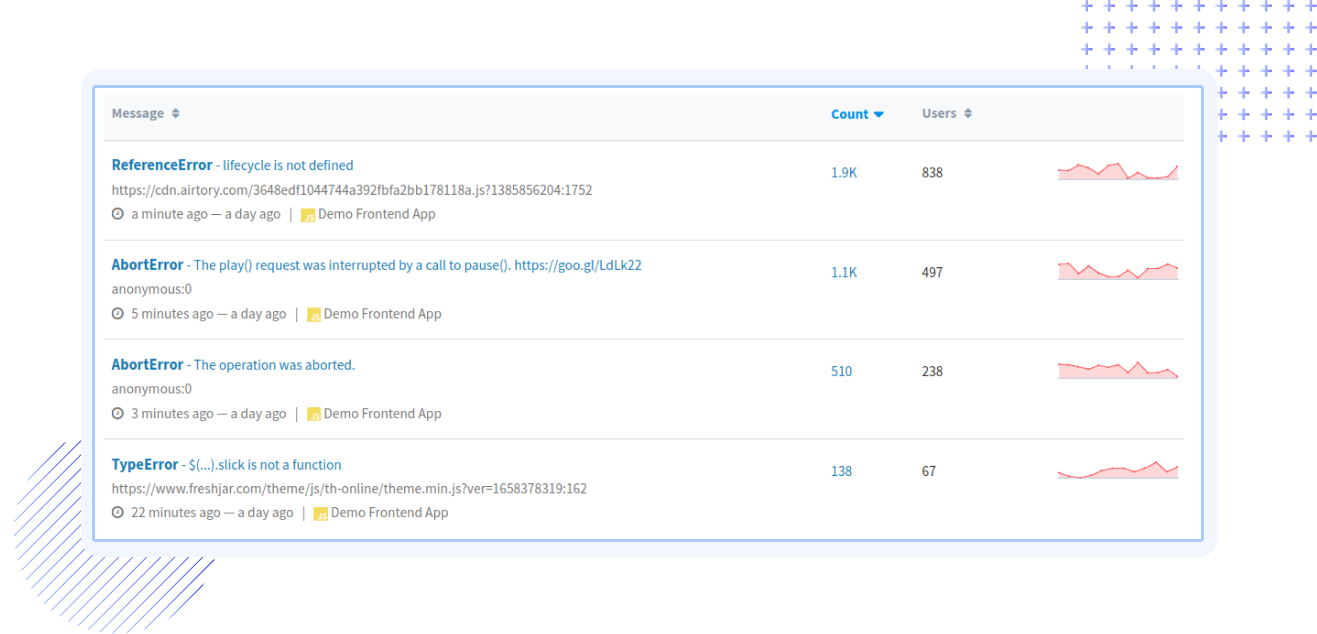This screenshot has height=634, width=1317.
Task: Open the TypeError trend sparkline chart
Action: pyautogui.click(x=1118, y=470)
